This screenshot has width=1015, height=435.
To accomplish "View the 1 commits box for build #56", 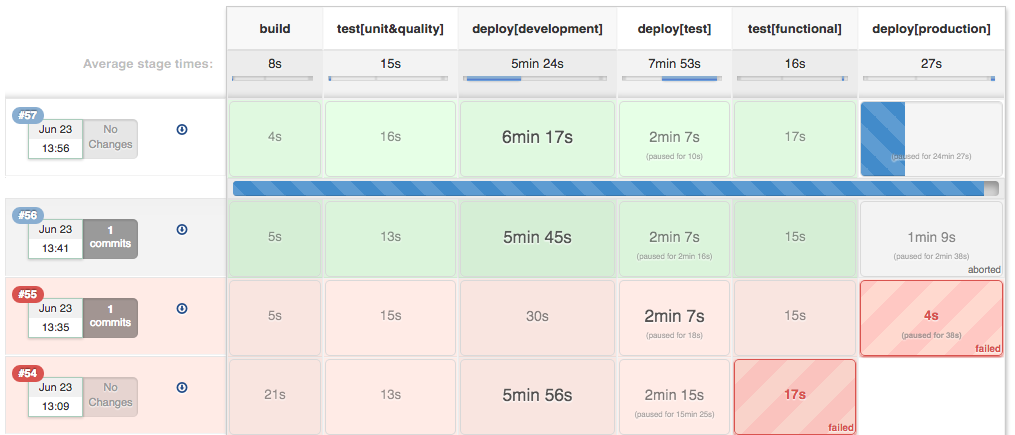I will (110, 239).
